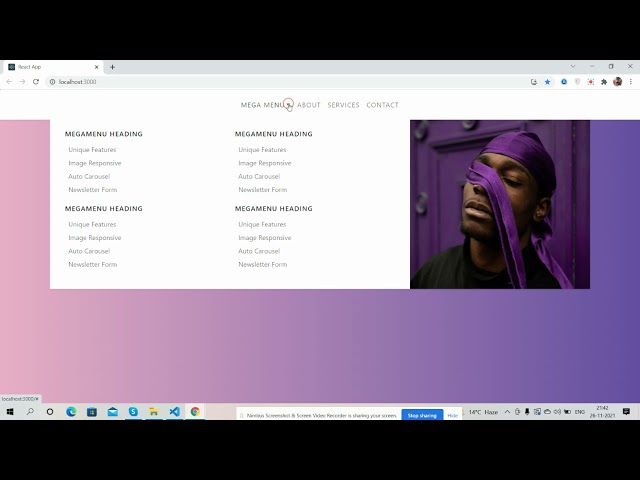The image size is (640, 480).
Task: Click the Chrome taskbar icon
Action: point(195,412)
